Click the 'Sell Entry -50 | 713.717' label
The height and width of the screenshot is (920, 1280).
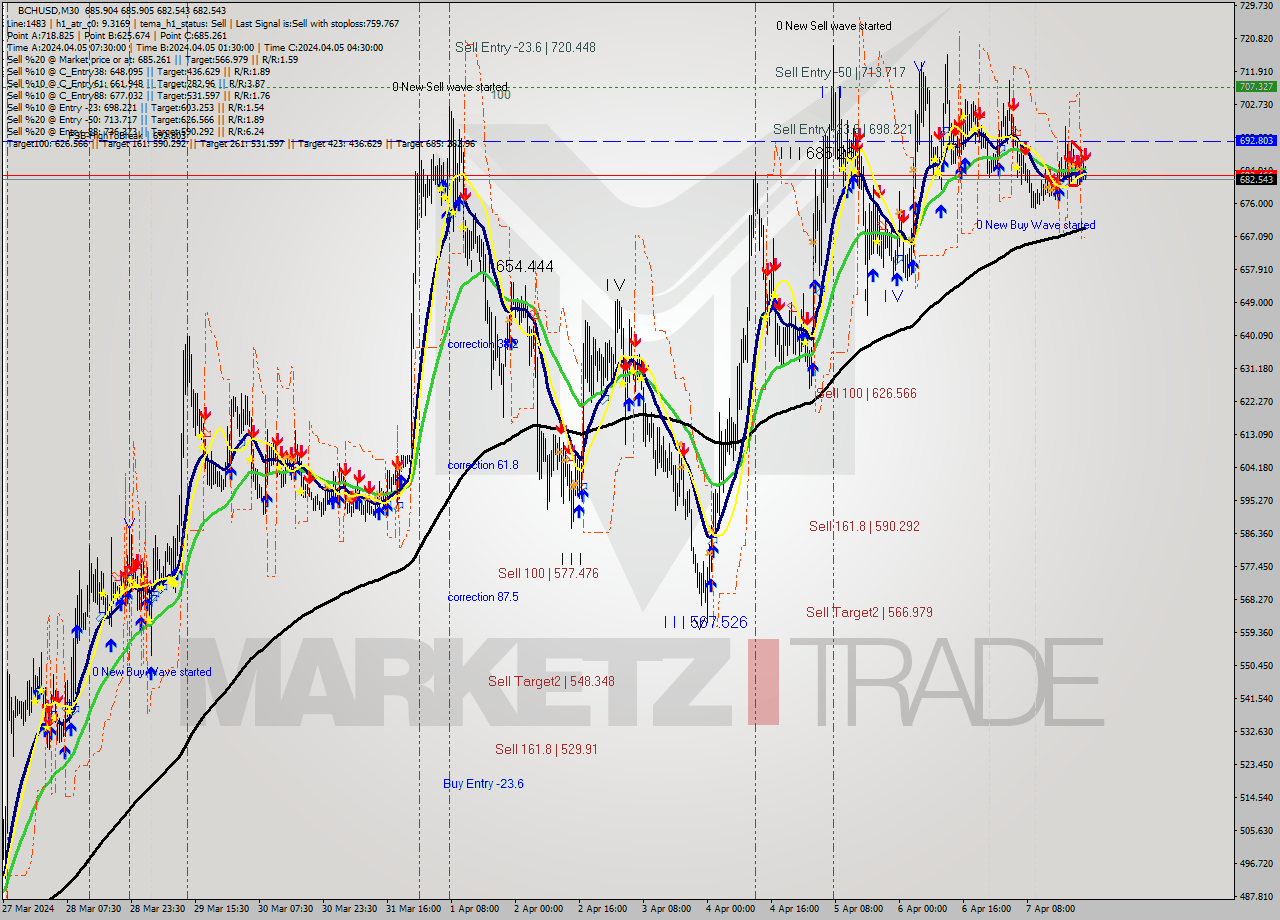840,72
